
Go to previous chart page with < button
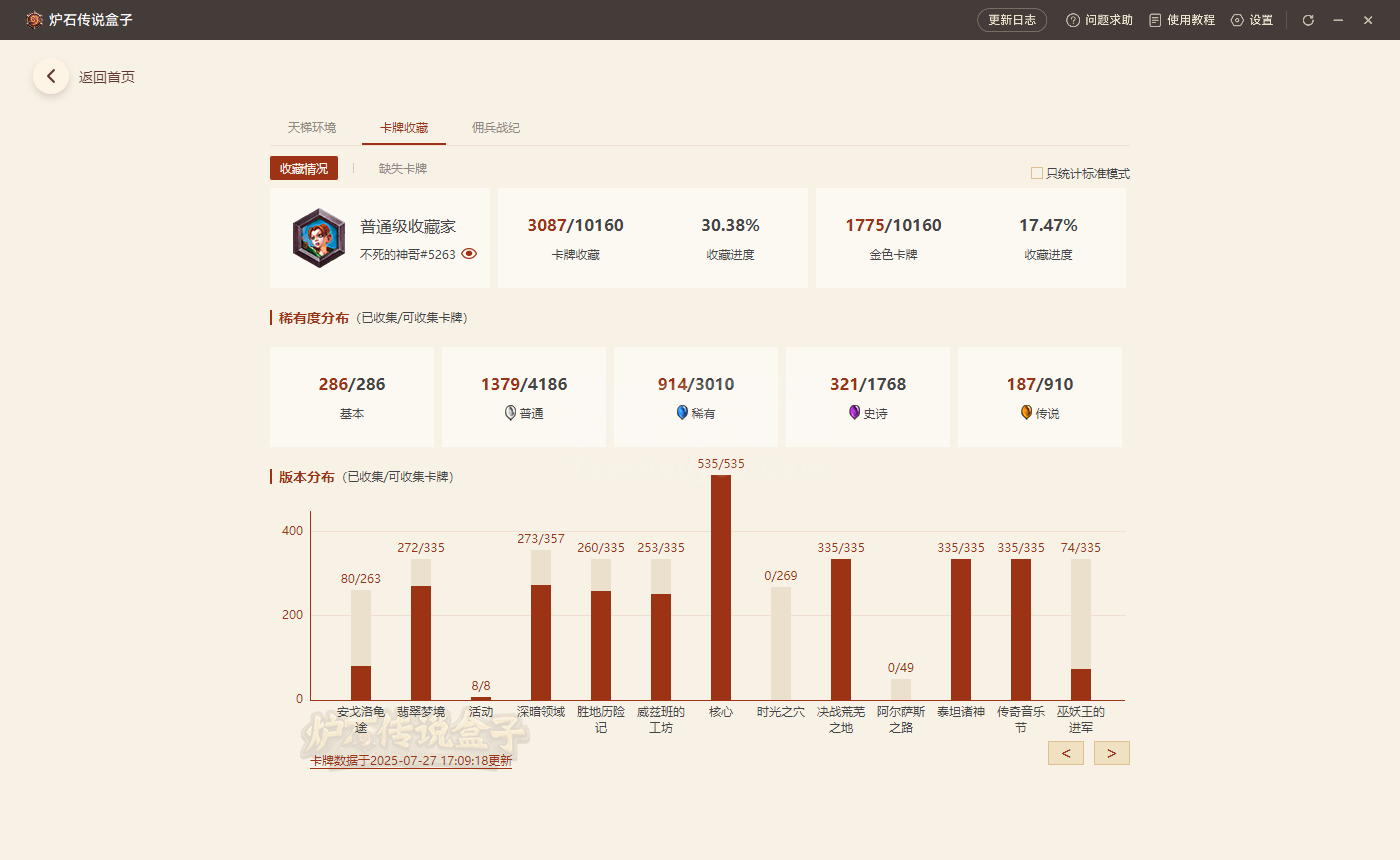click(x=1066, y=753)
